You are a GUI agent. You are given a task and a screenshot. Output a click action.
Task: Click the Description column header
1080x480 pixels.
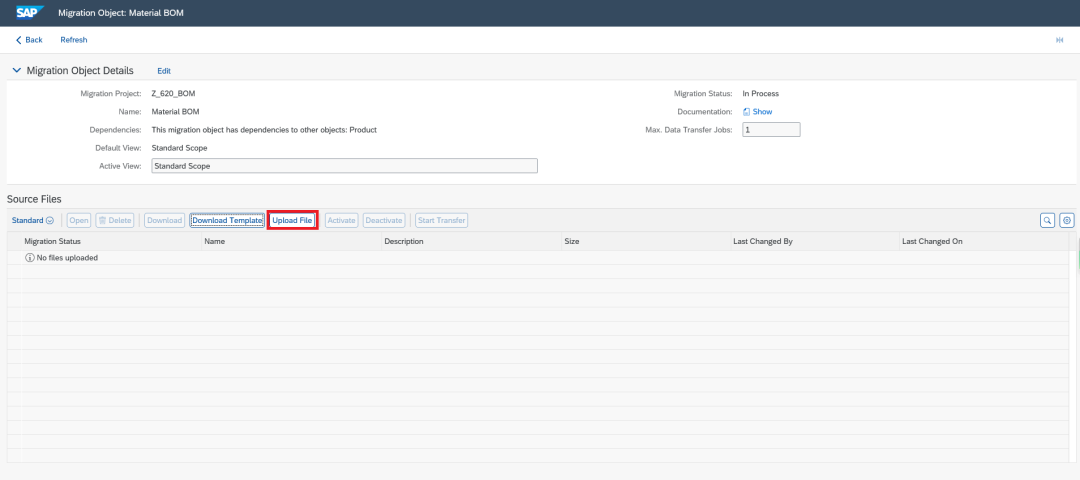coord(471,242)
